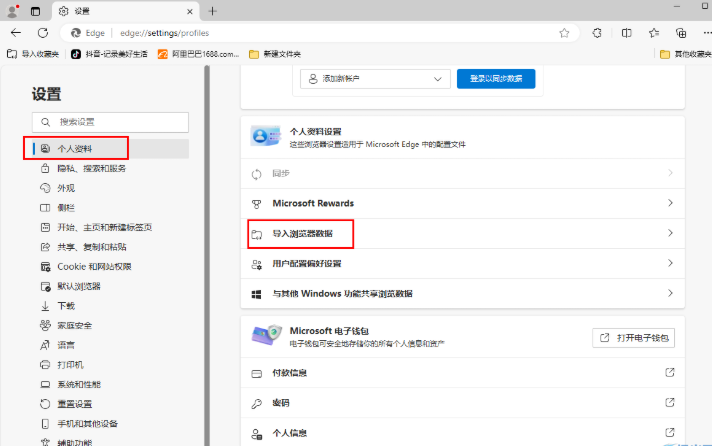The width and height of the screenshot is (712, 446).
Task: Click the Windows logo icon in sharing row
Action: tap(257, 294)
